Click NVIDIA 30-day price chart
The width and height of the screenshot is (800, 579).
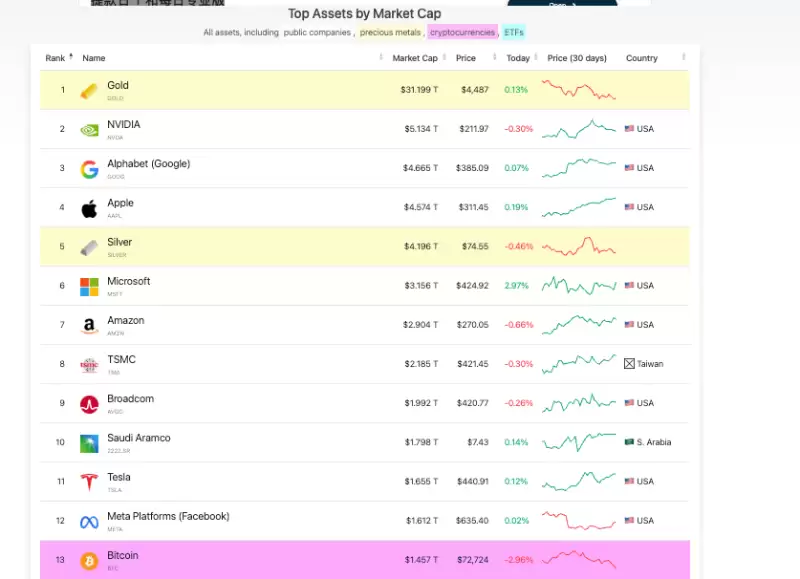[579, 129]
